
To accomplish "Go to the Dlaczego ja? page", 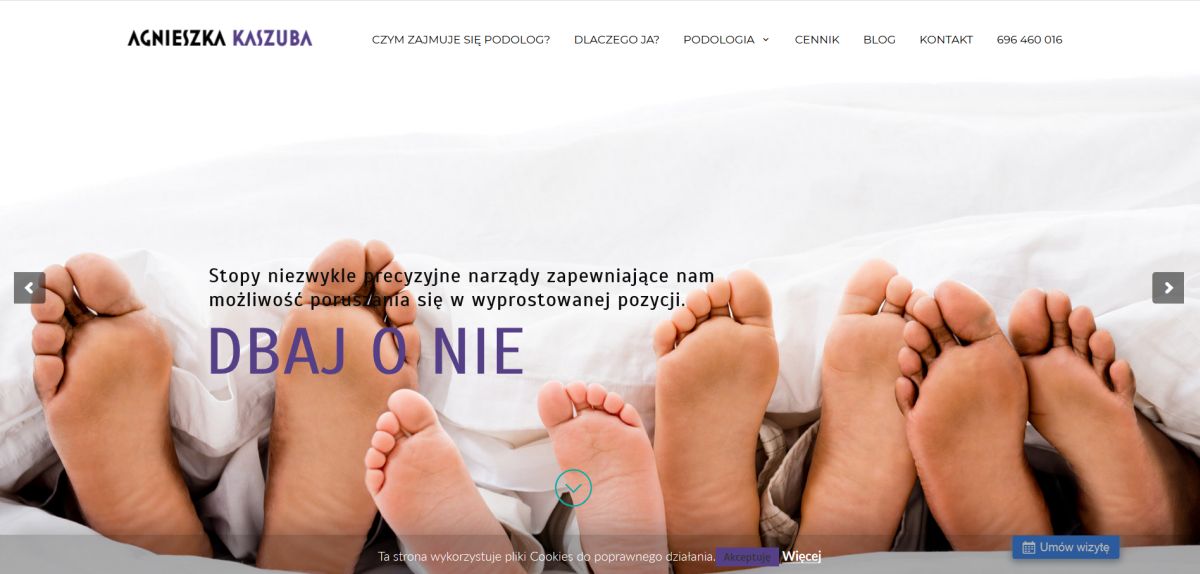I will 616,40.
